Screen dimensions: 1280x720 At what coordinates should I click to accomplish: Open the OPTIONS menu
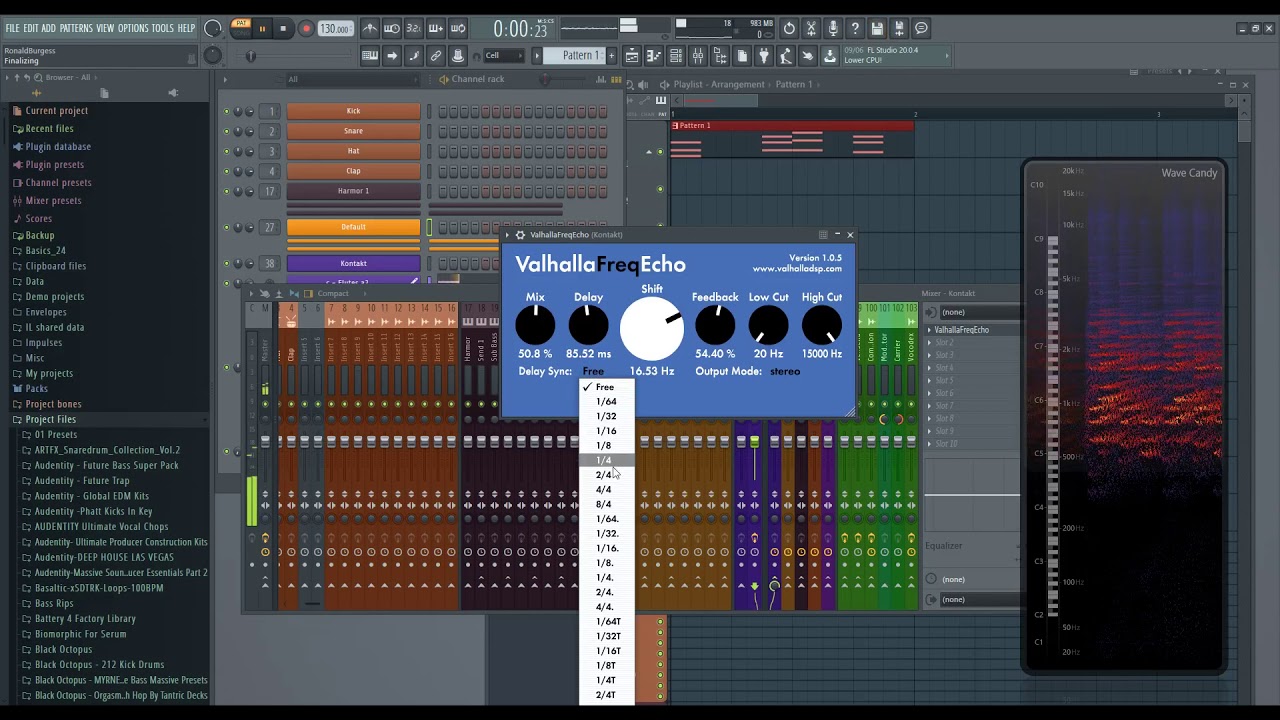point(133,28)
